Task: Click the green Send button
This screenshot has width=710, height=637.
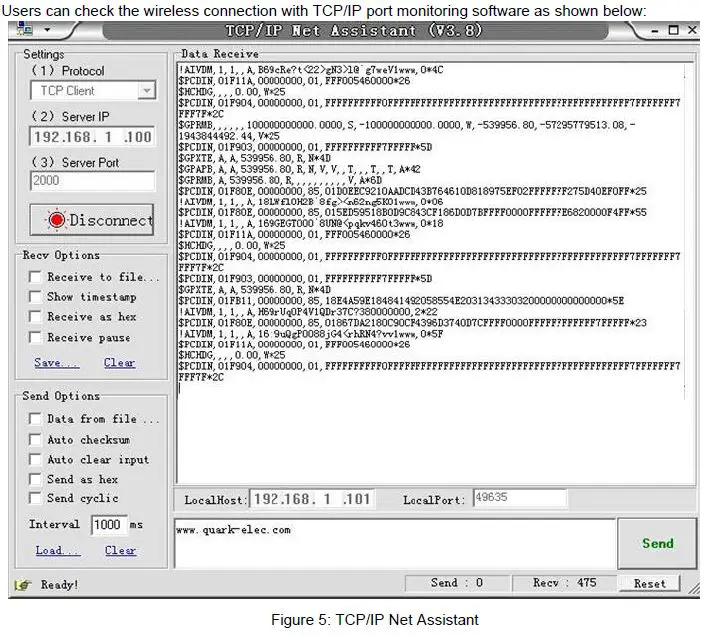Action: pyautogui.click(x=657, y=543)
